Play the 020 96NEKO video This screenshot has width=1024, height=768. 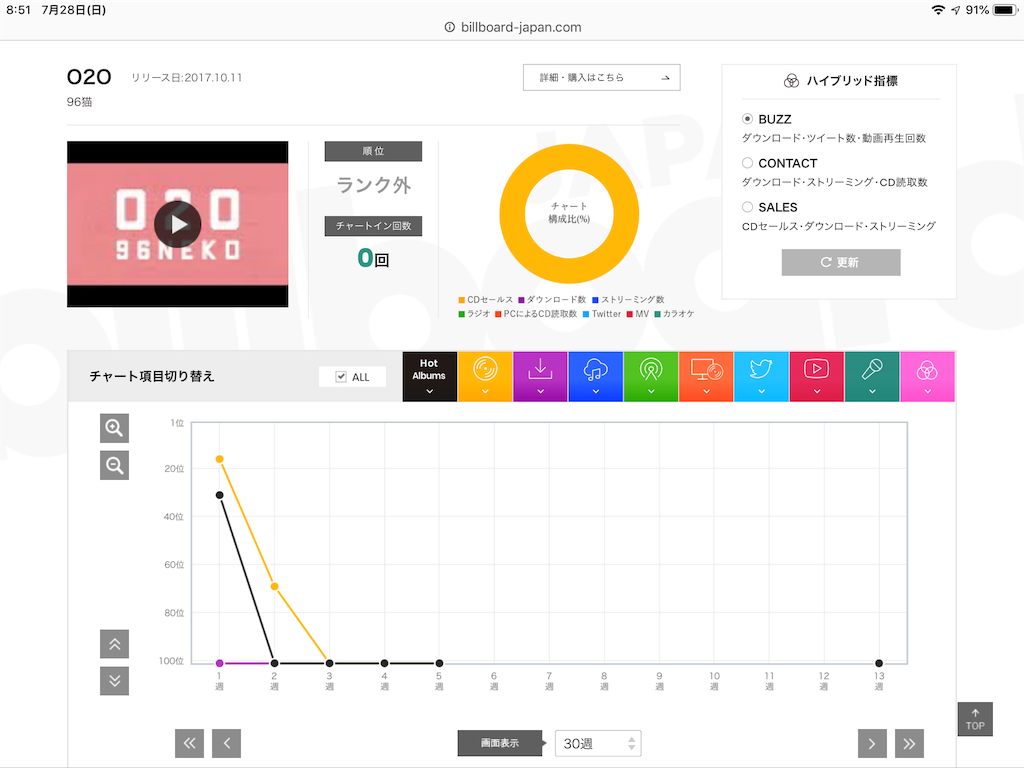click(178, 224)
